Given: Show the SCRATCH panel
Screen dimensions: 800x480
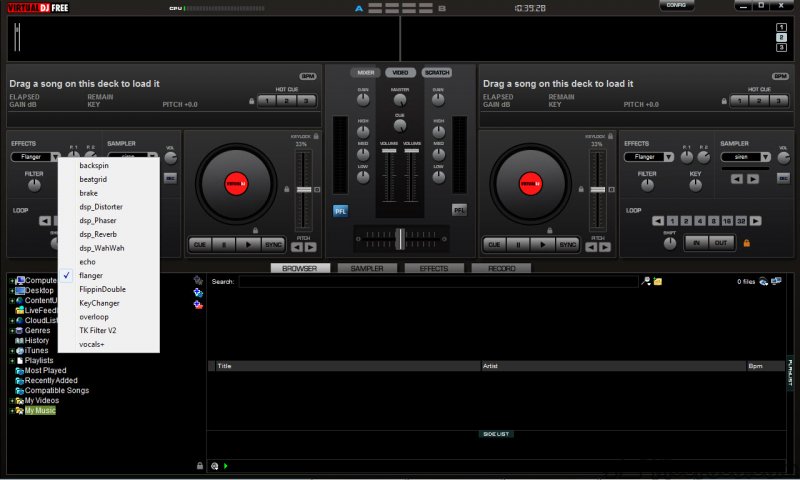Looking at the screenshot, I should 437,72.
